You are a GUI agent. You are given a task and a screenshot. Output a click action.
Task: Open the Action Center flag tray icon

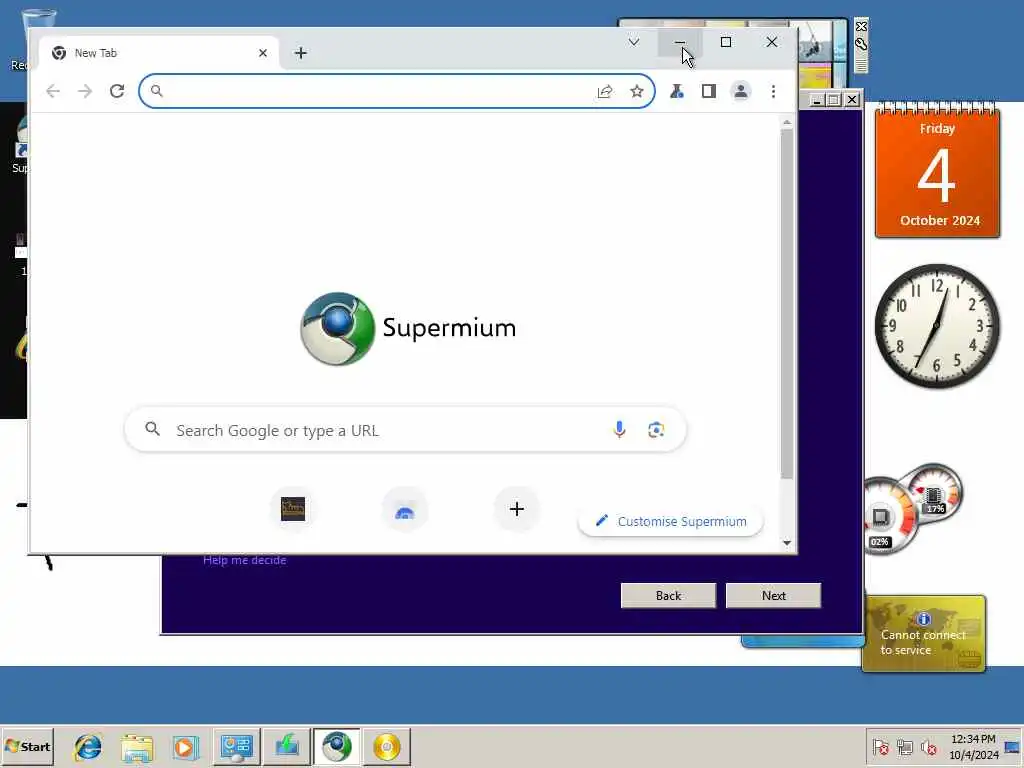pyautogui.click(x=880, y=746)
